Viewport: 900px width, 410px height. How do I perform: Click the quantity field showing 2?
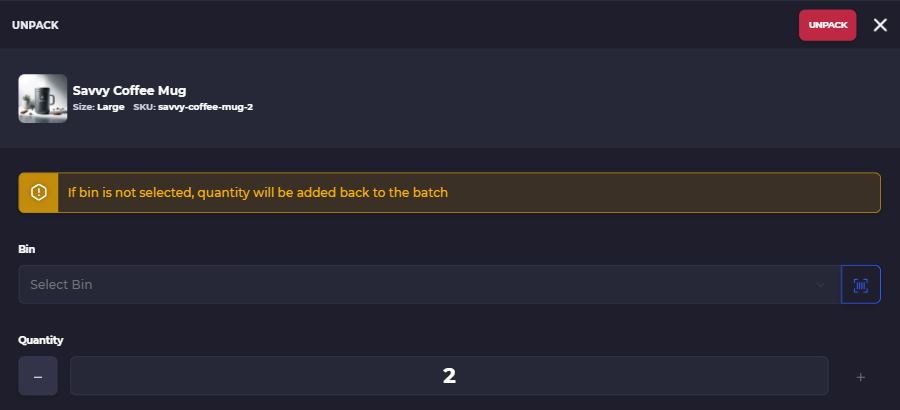[449, 376]
